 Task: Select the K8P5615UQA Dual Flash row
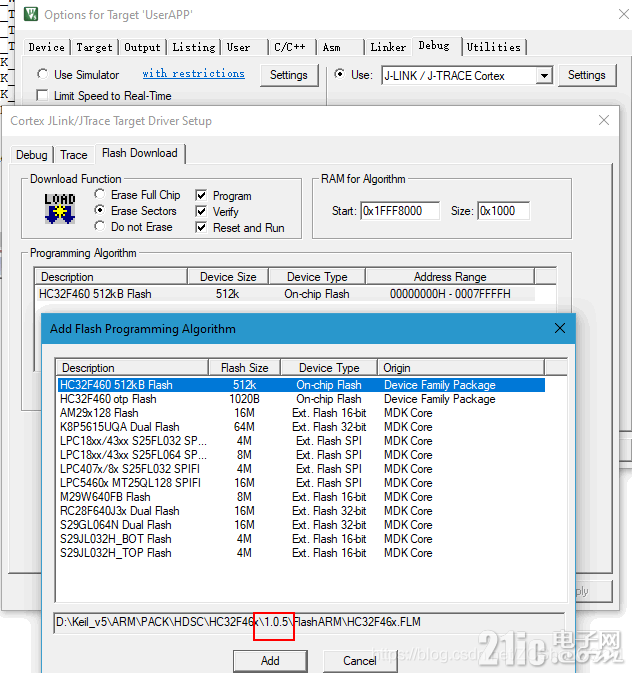301,427
